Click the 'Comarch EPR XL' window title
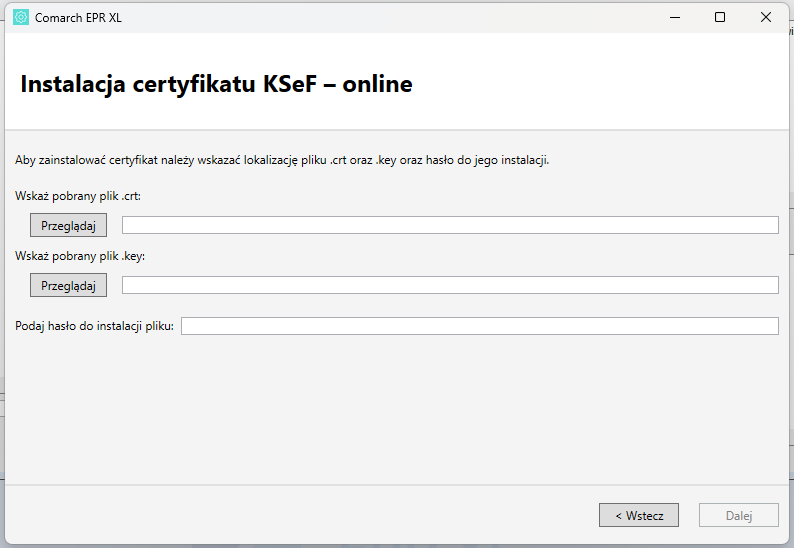This screenshot has height=548, width=794. (x=78, y=18)
